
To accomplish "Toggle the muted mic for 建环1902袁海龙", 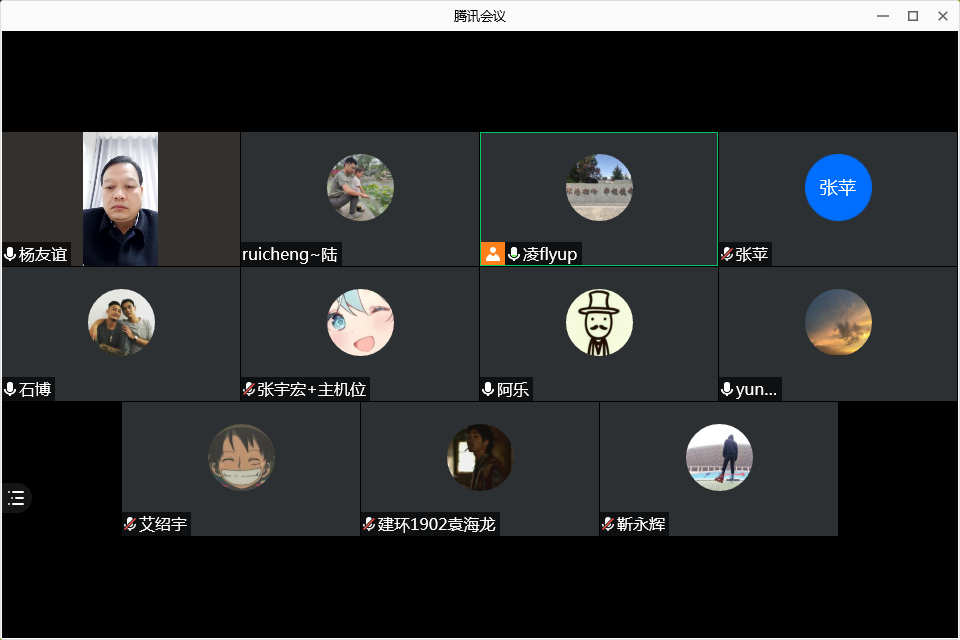I will click(x=369, y=524).
